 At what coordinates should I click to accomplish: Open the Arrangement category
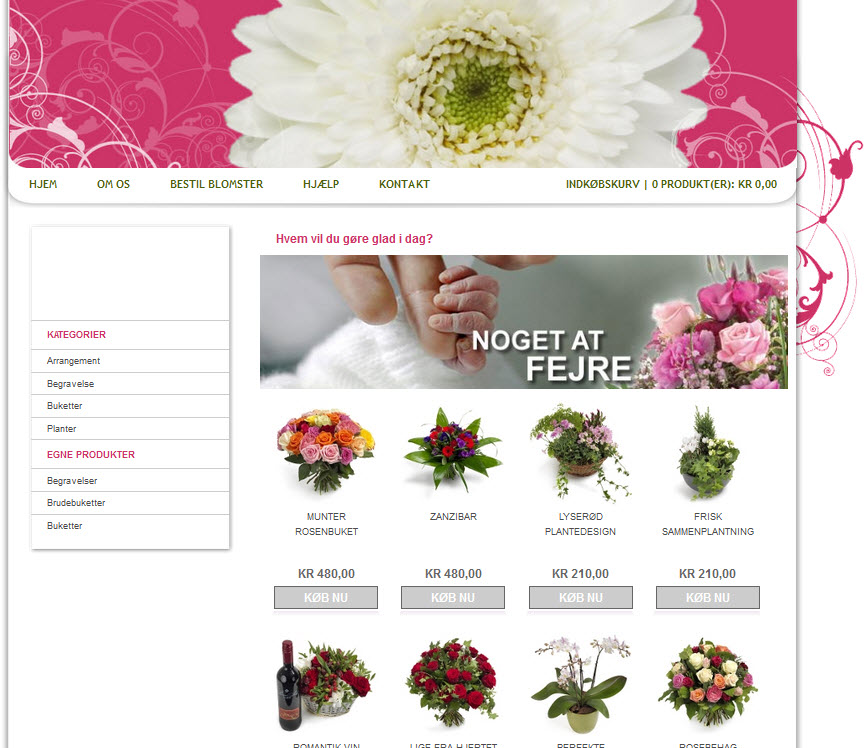point(73,360)
